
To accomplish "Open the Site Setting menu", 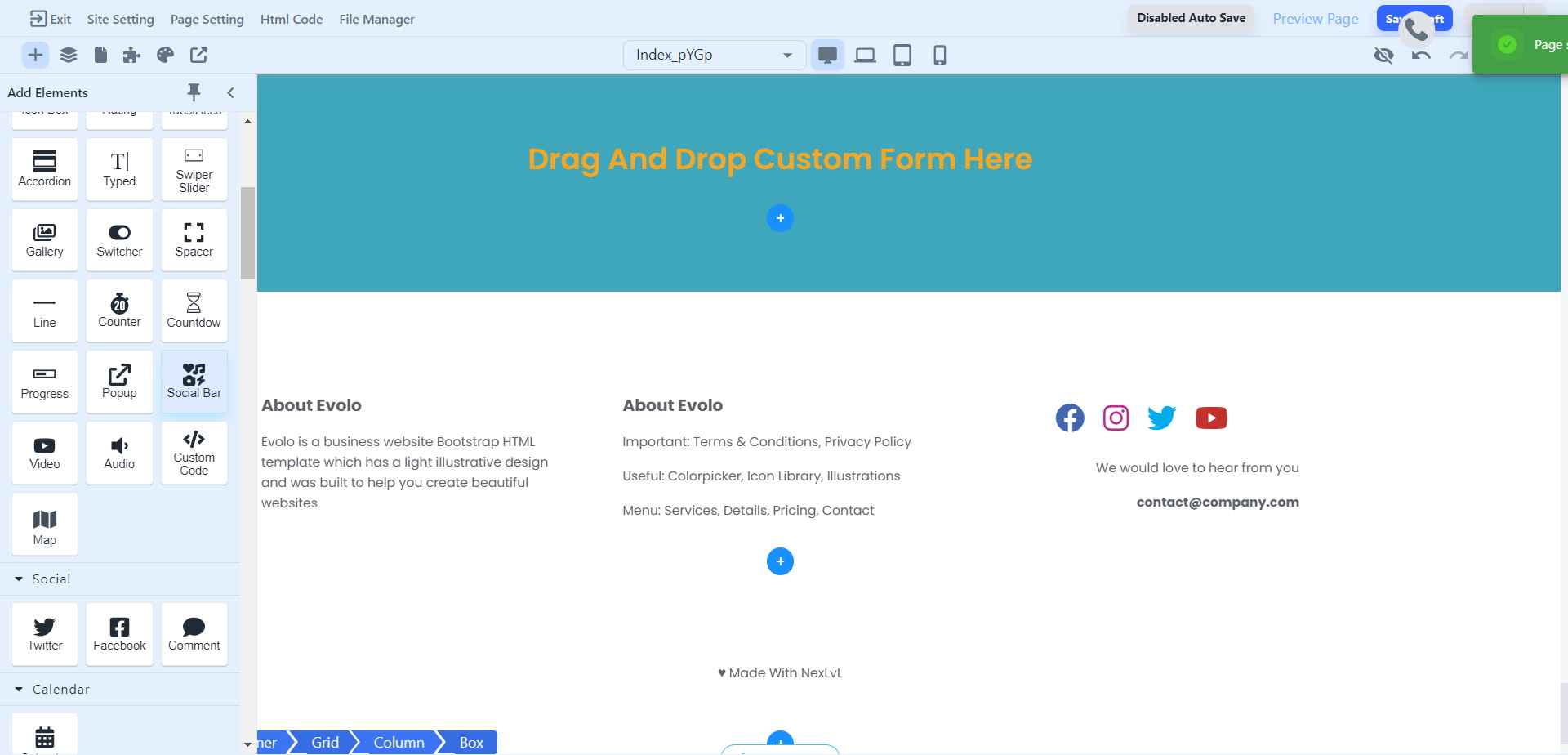I will (x=120, y=19).
